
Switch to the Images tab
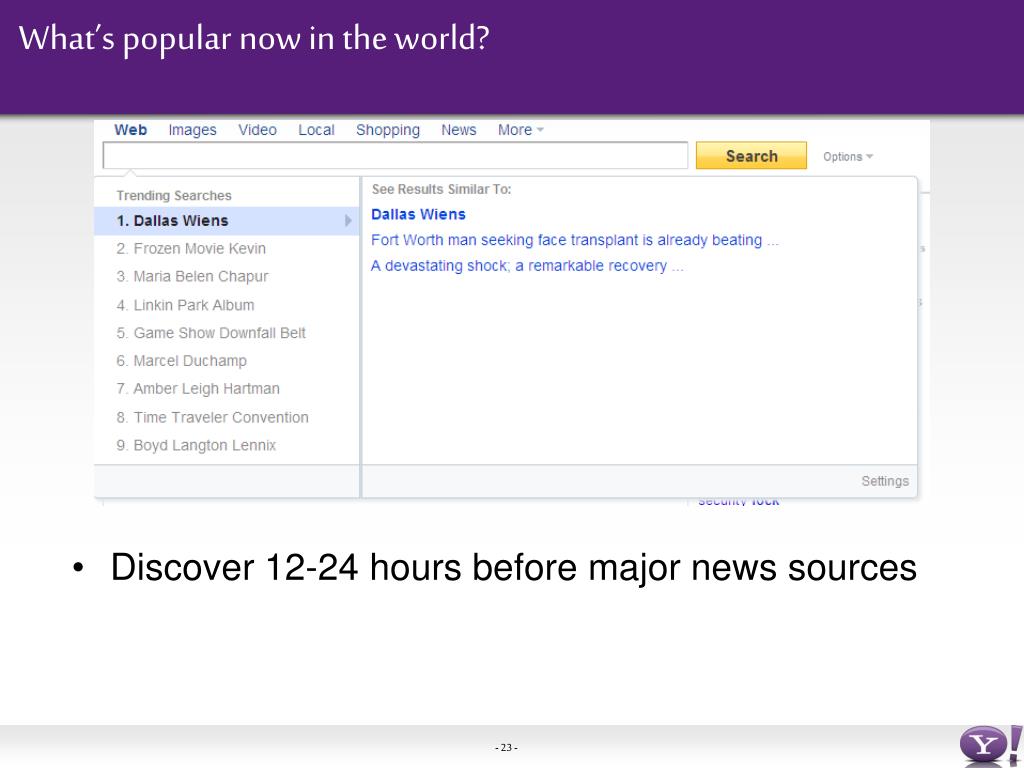click(192, 130)
